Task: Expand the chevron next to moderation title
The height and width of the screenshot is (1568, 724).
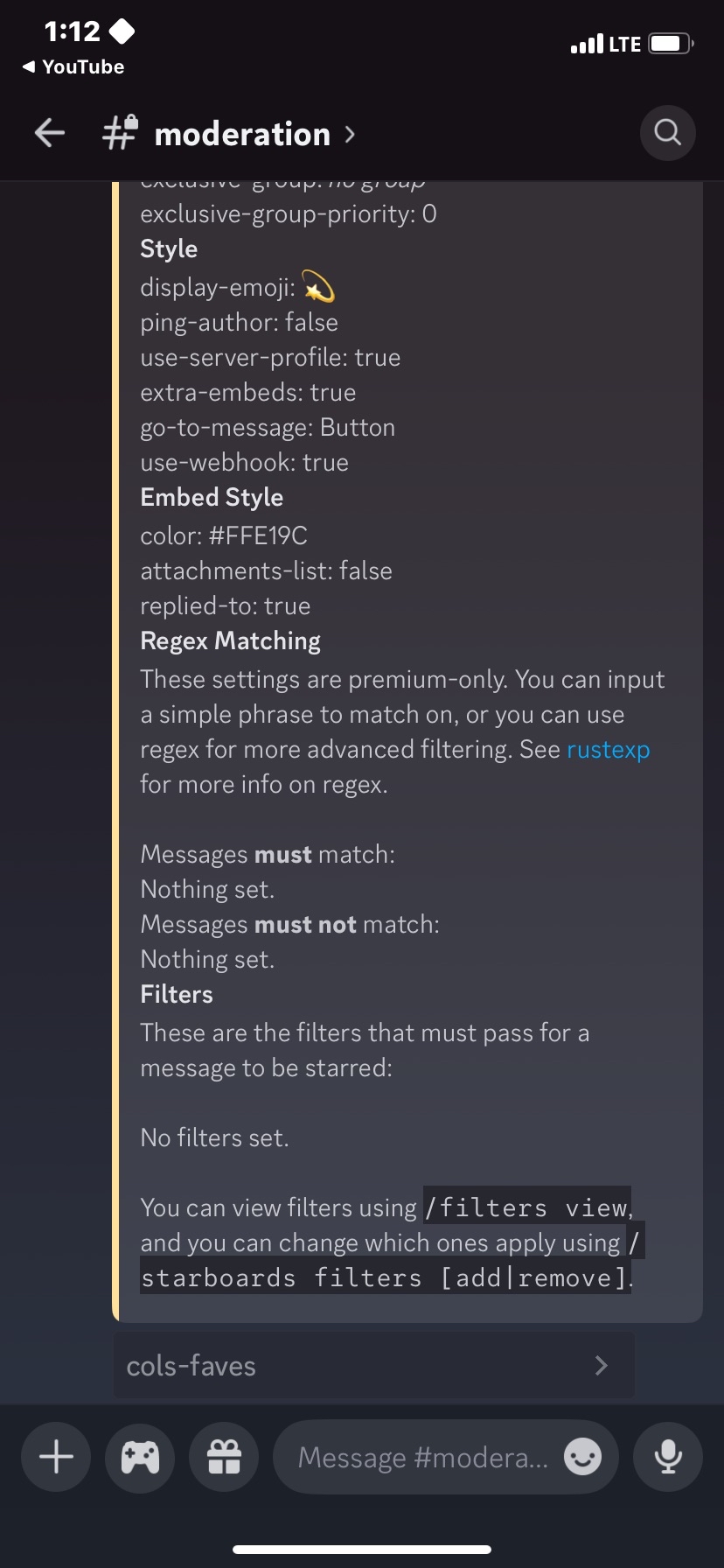Action: 350,134
